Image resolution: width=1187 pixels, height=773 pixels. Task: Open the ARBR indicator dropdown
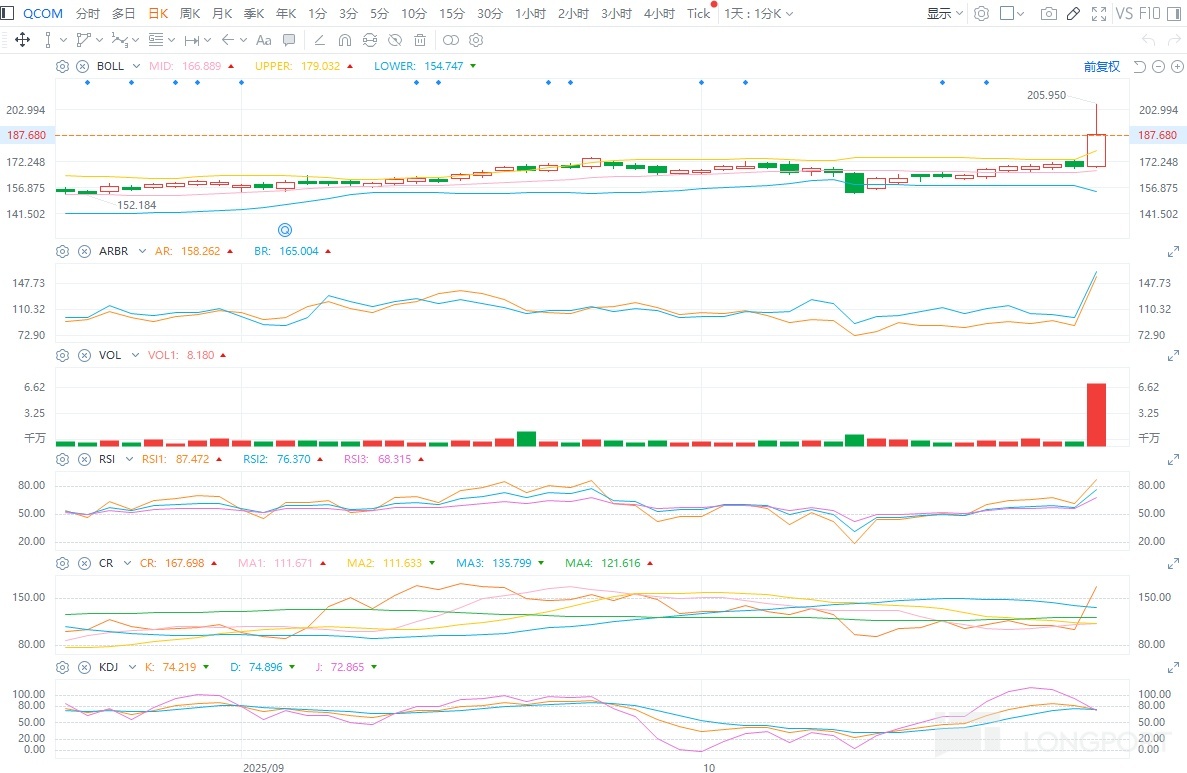[x=142, y=252]
